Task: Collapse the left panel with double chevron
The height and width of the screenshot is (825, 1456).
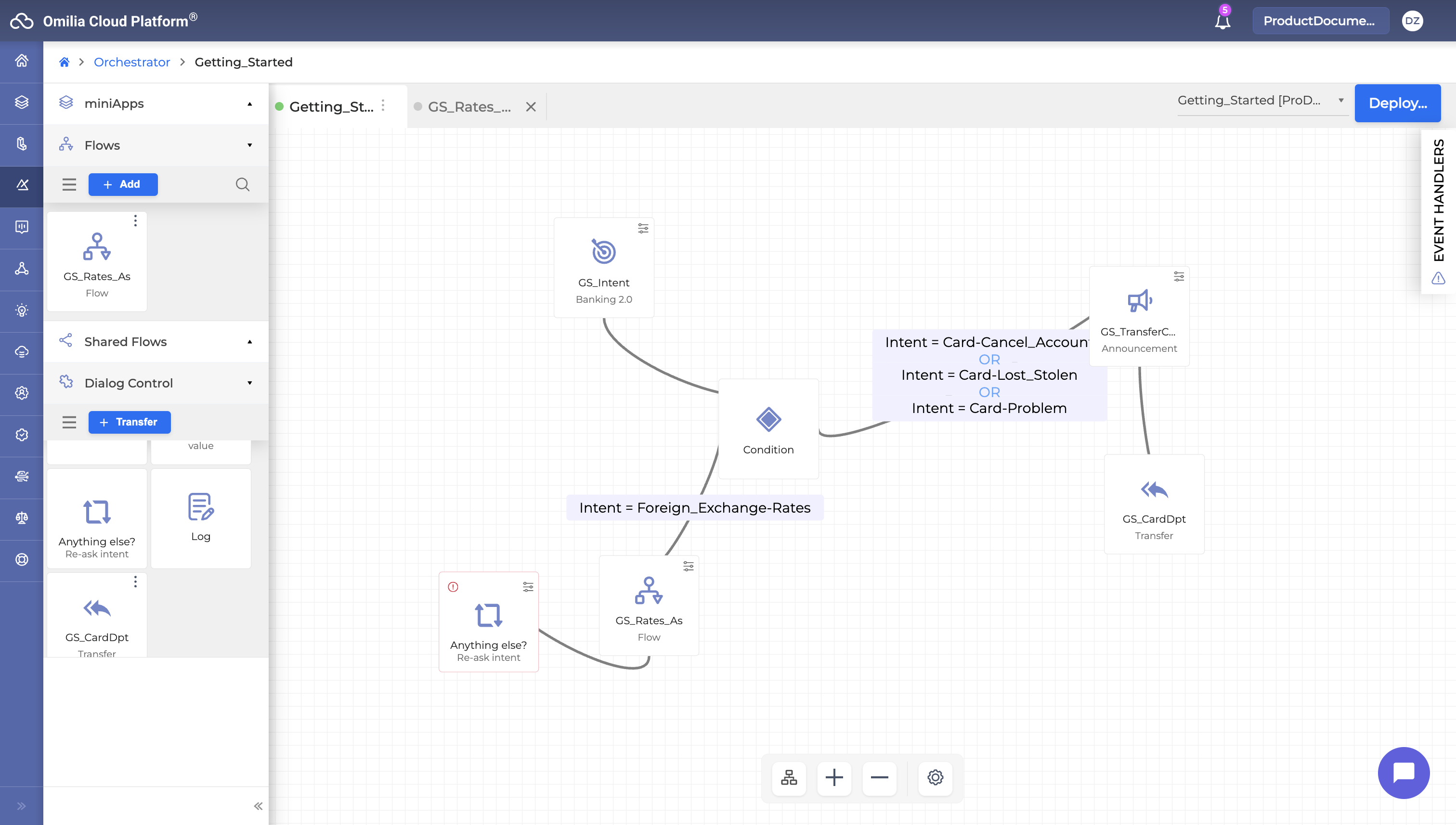Action: 258,806
